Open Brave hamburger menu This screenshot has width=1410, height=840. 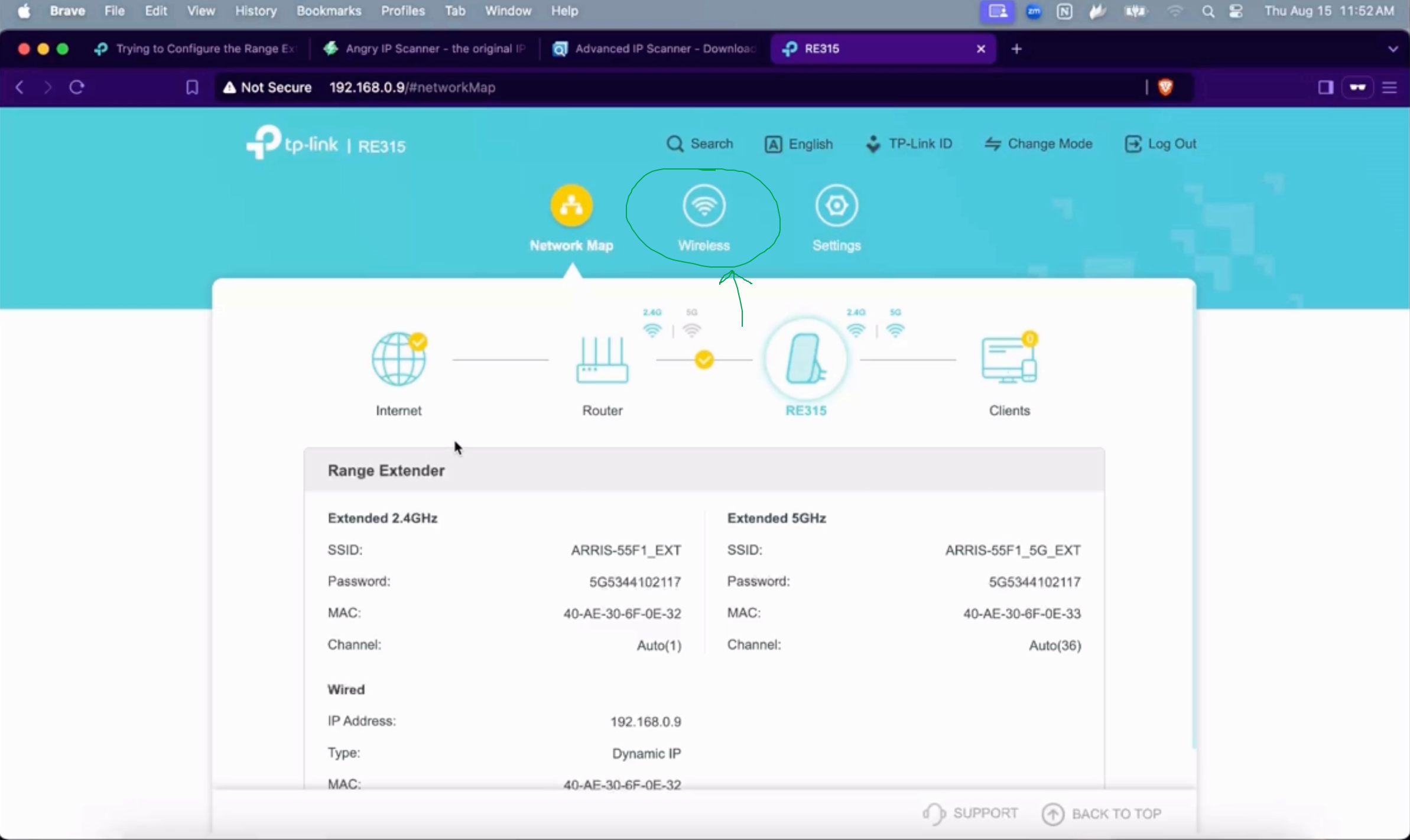[x=1389, y=87]
